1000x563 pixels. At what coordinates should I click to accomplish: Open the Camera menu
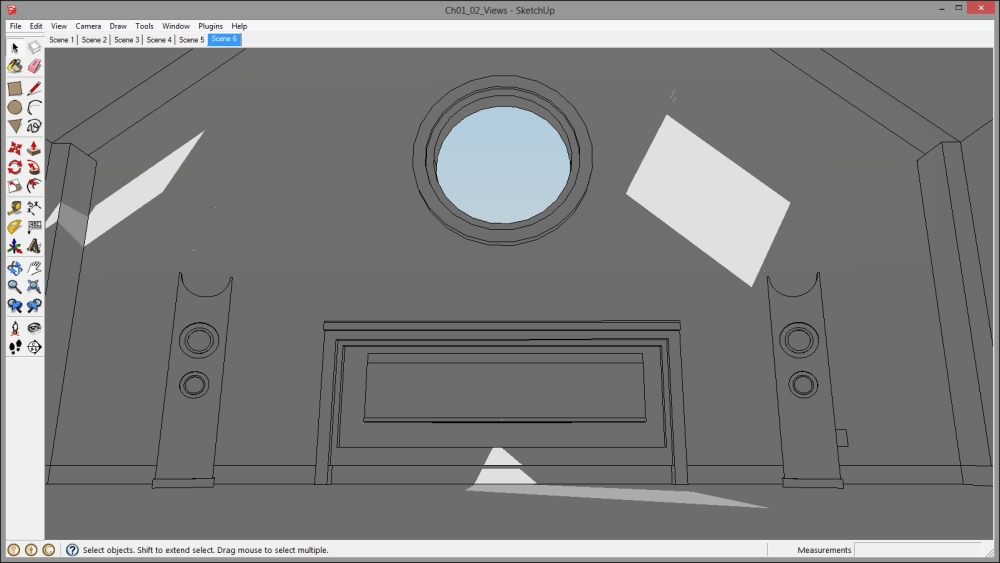88,26
